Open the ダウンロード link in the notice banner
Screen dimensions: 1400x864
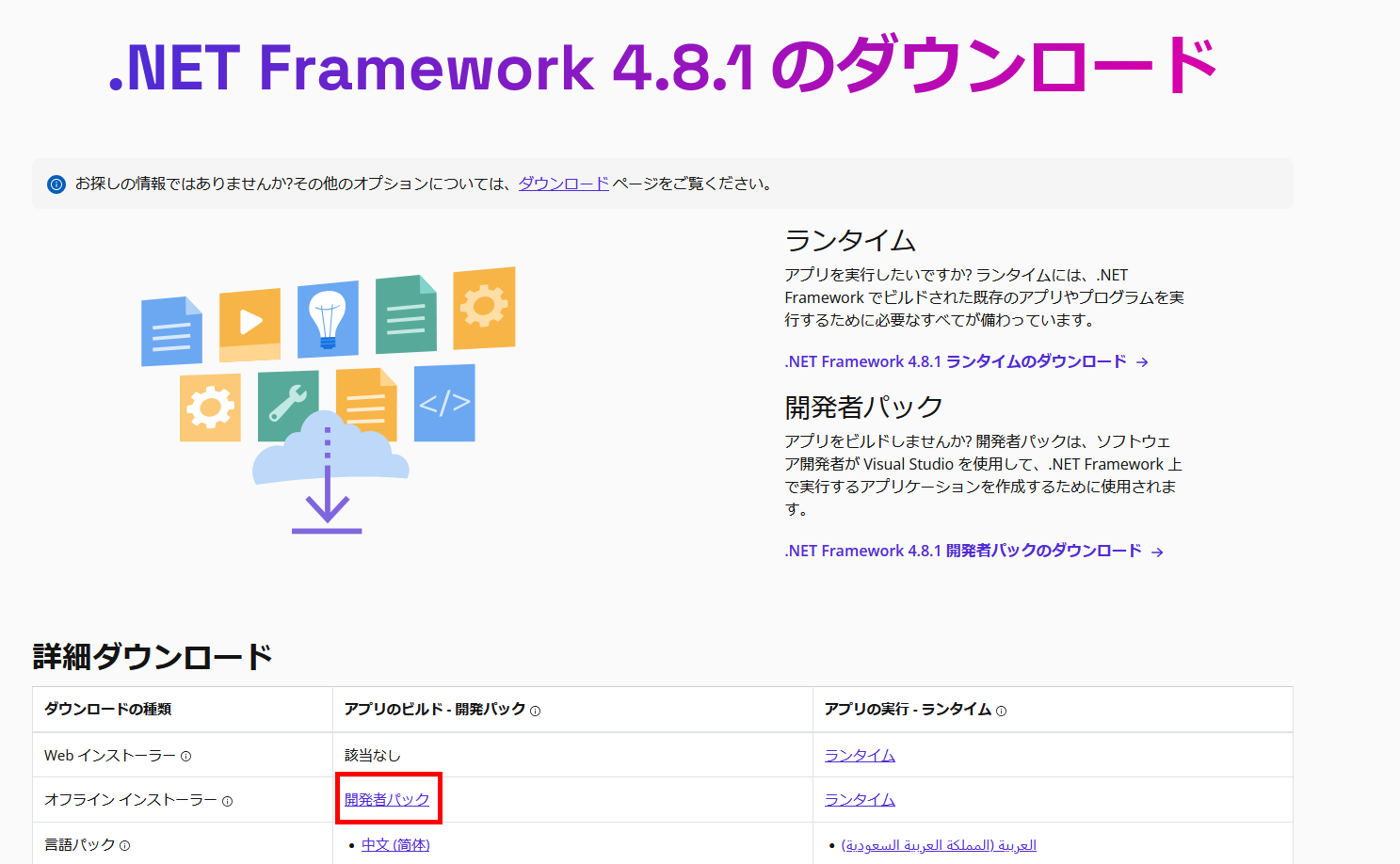pyautogui.click(x=563, y=184)
